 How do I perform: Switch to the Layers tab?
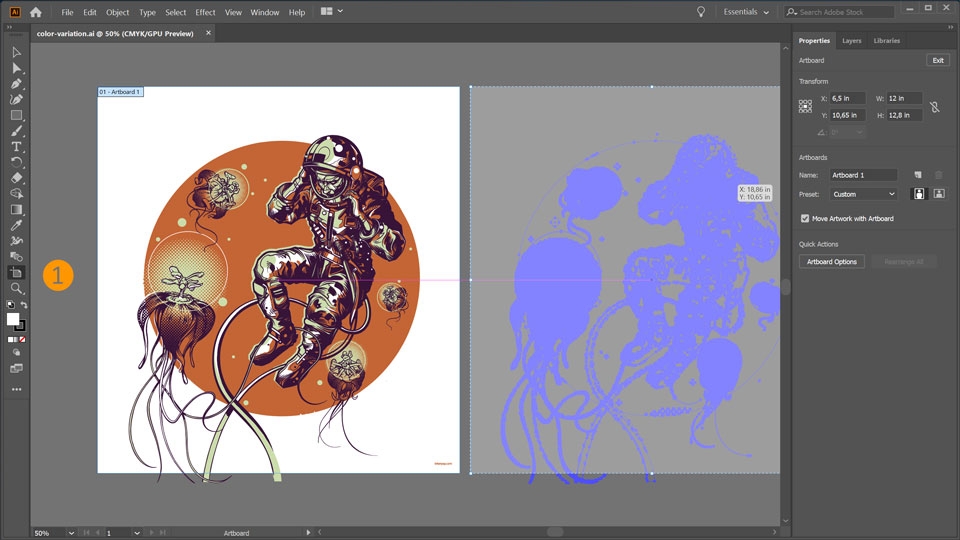pos(852,40)
